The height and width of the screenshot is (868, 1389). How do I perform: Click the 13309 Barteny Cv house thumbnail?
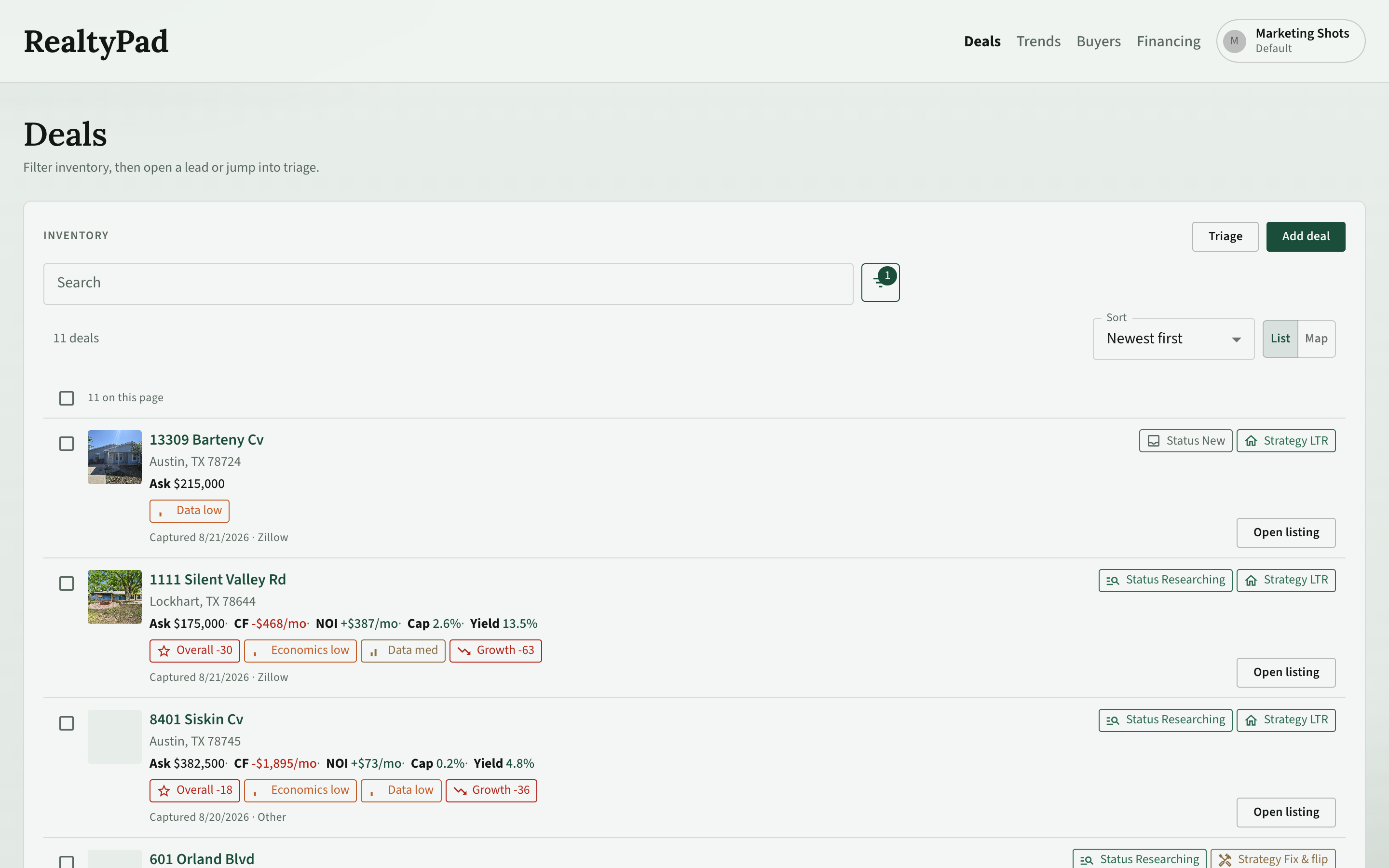(115, 457)
